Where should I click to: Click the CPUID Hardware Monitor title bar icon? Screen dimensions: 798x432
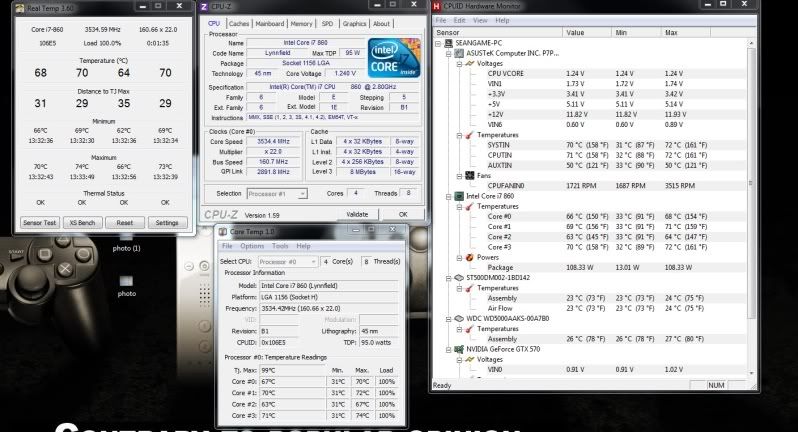click(436, 6)
